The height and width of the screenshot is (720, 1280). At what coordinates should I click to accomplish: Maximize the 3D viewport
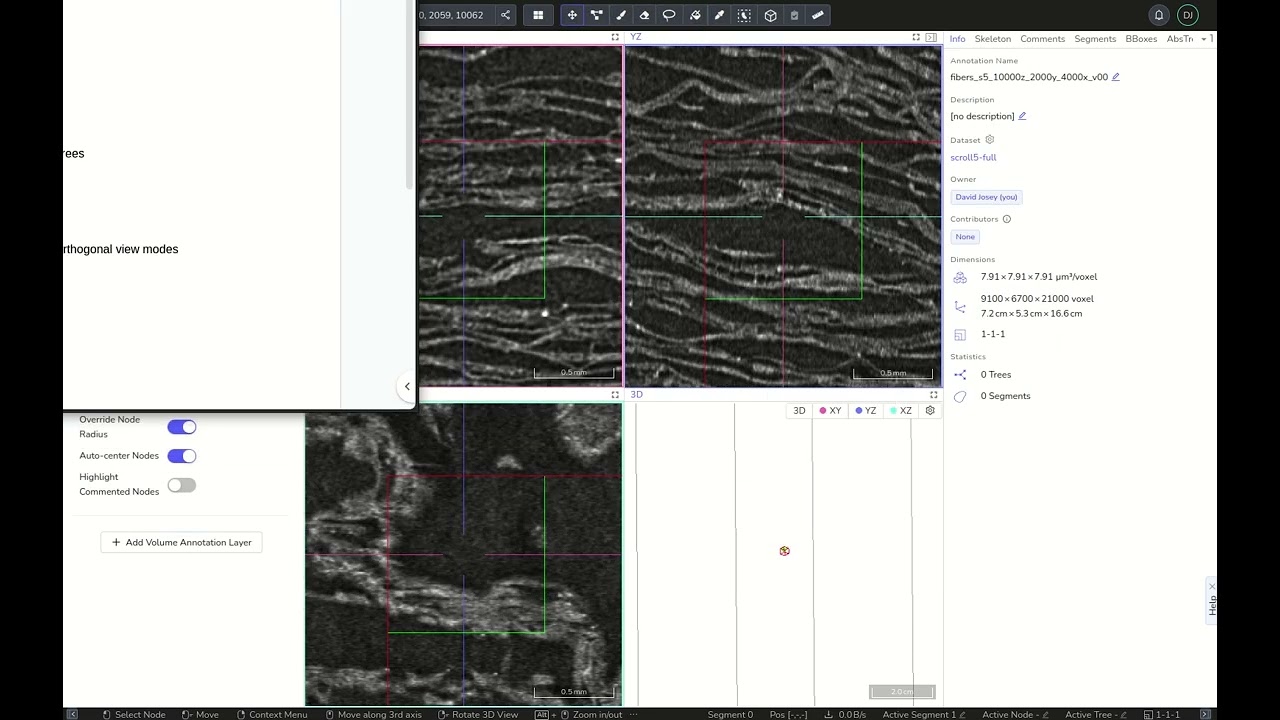(934, 395)
